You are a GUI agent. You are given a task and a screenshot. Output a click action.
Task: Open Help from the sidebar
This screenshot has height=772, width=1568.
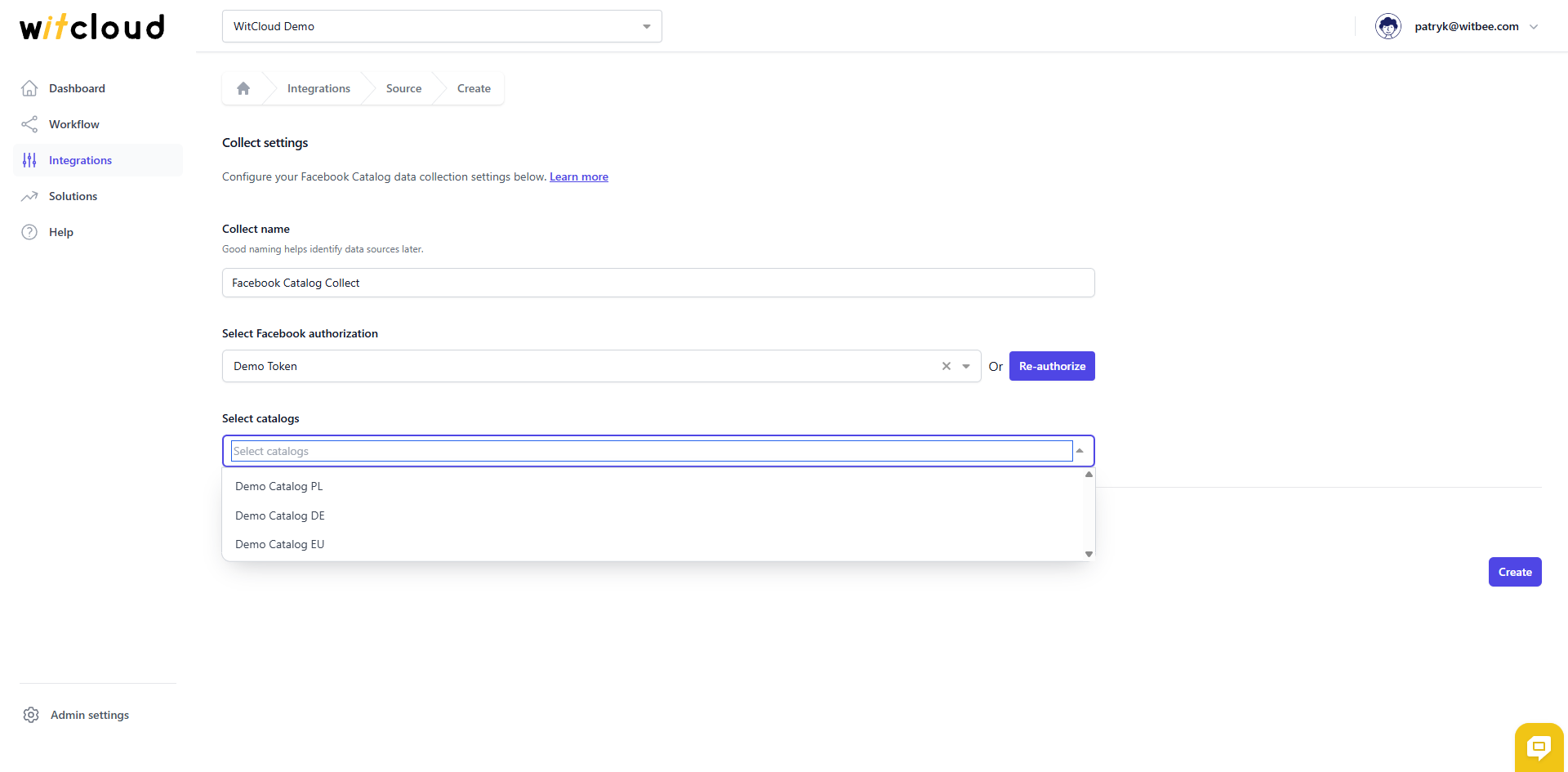[98, 232]
